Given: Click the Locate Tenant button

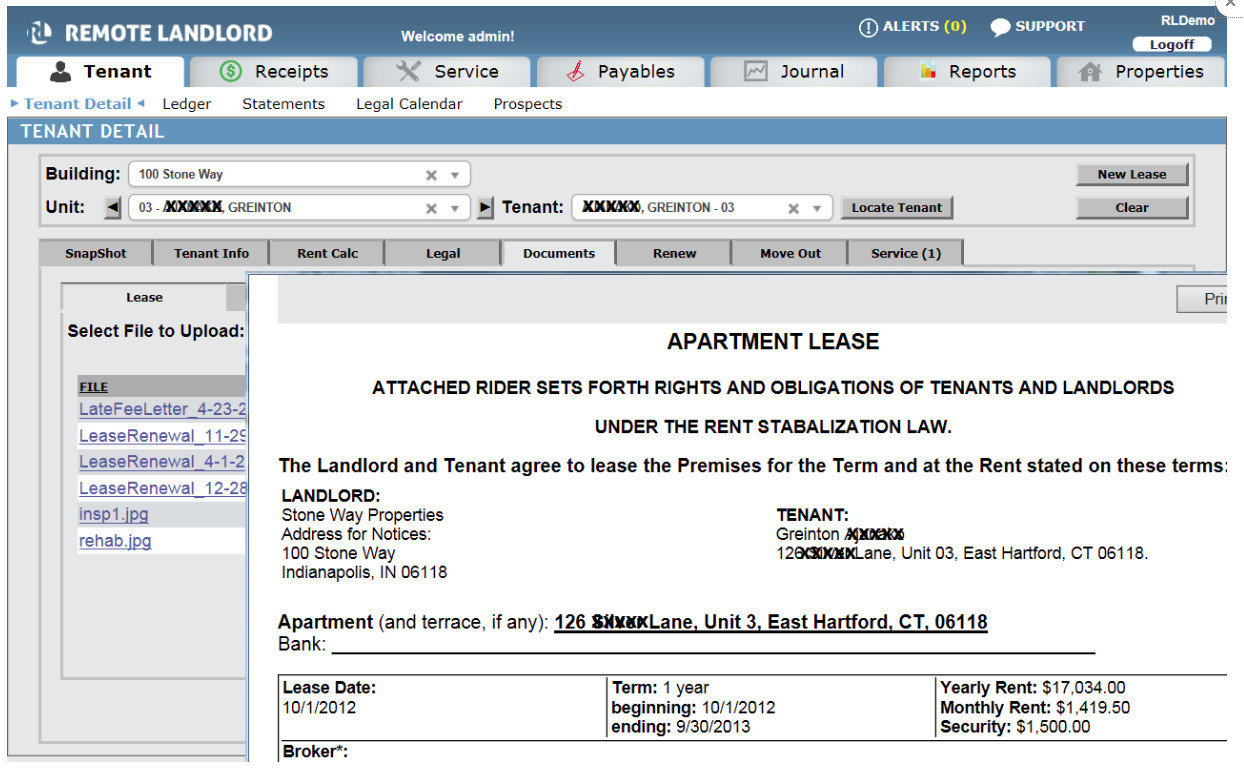Looking at the screenshot, I should tap(897, 207).
